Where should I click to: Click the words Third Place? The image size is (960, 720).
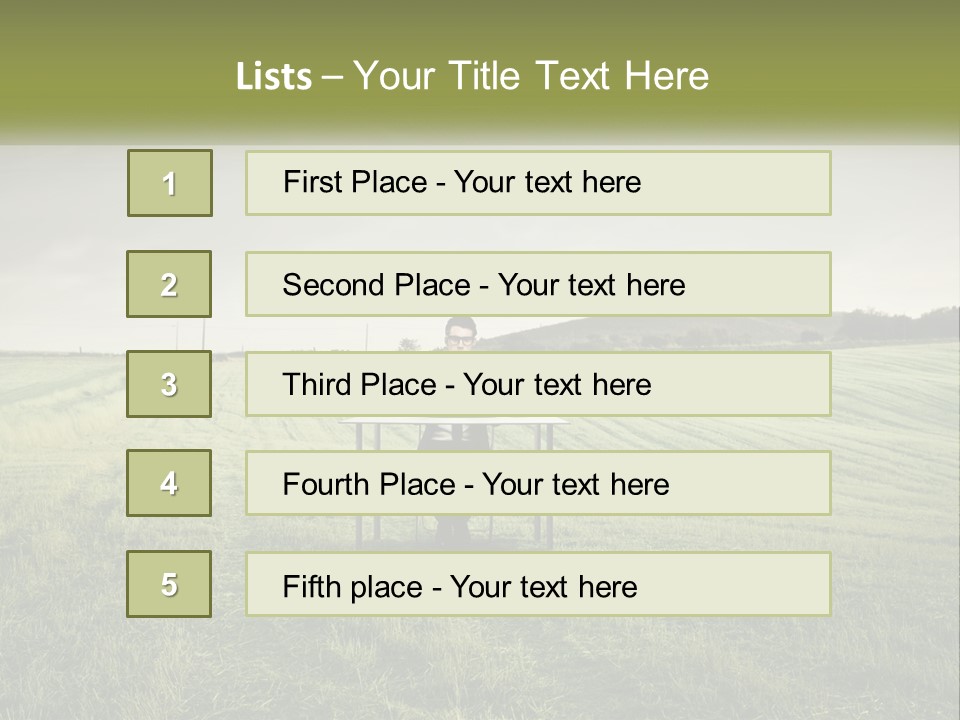tap(360, 384)
